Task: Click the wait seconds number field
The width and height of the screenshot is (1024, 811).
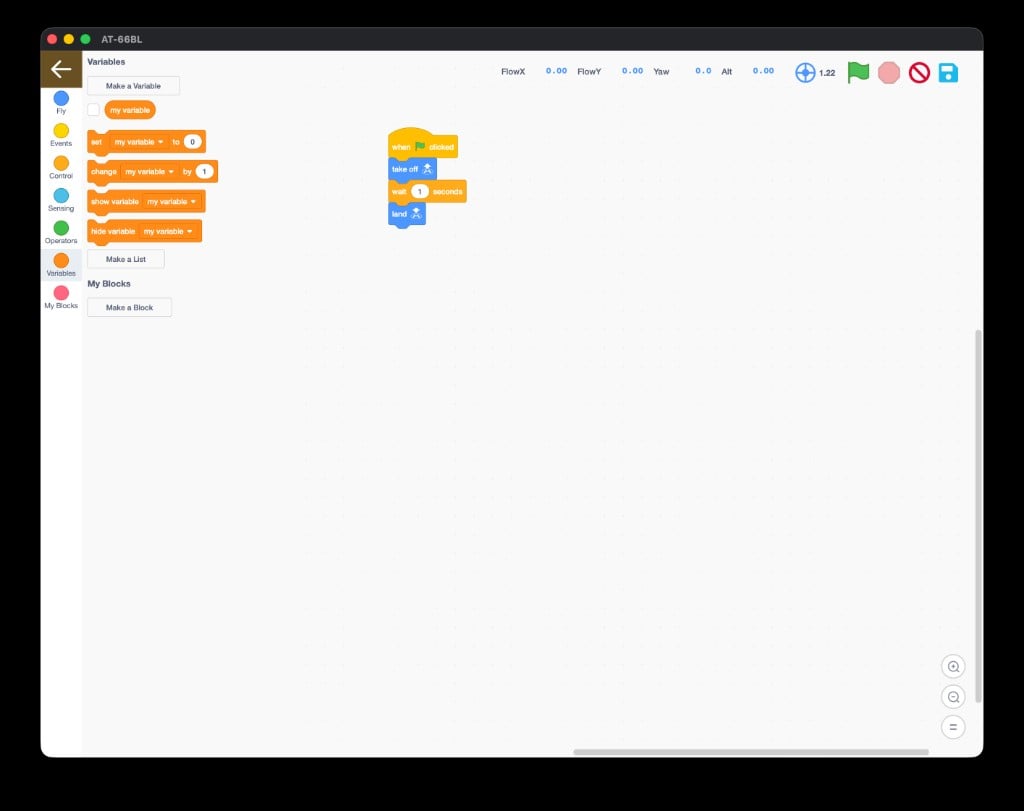Action: click(419, 191)
